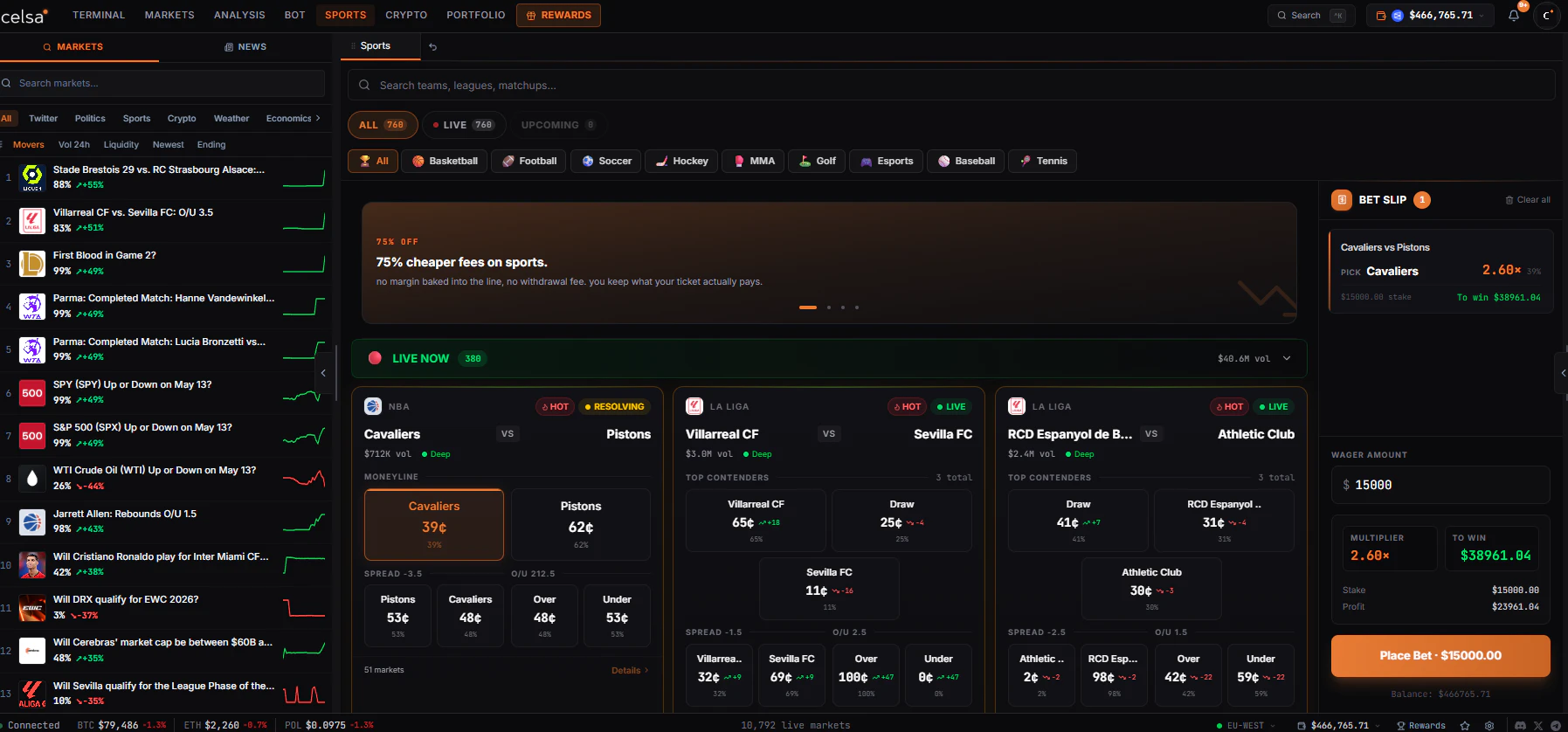Click the Will DRX qualify EWC icon

[x=32, y=607]
